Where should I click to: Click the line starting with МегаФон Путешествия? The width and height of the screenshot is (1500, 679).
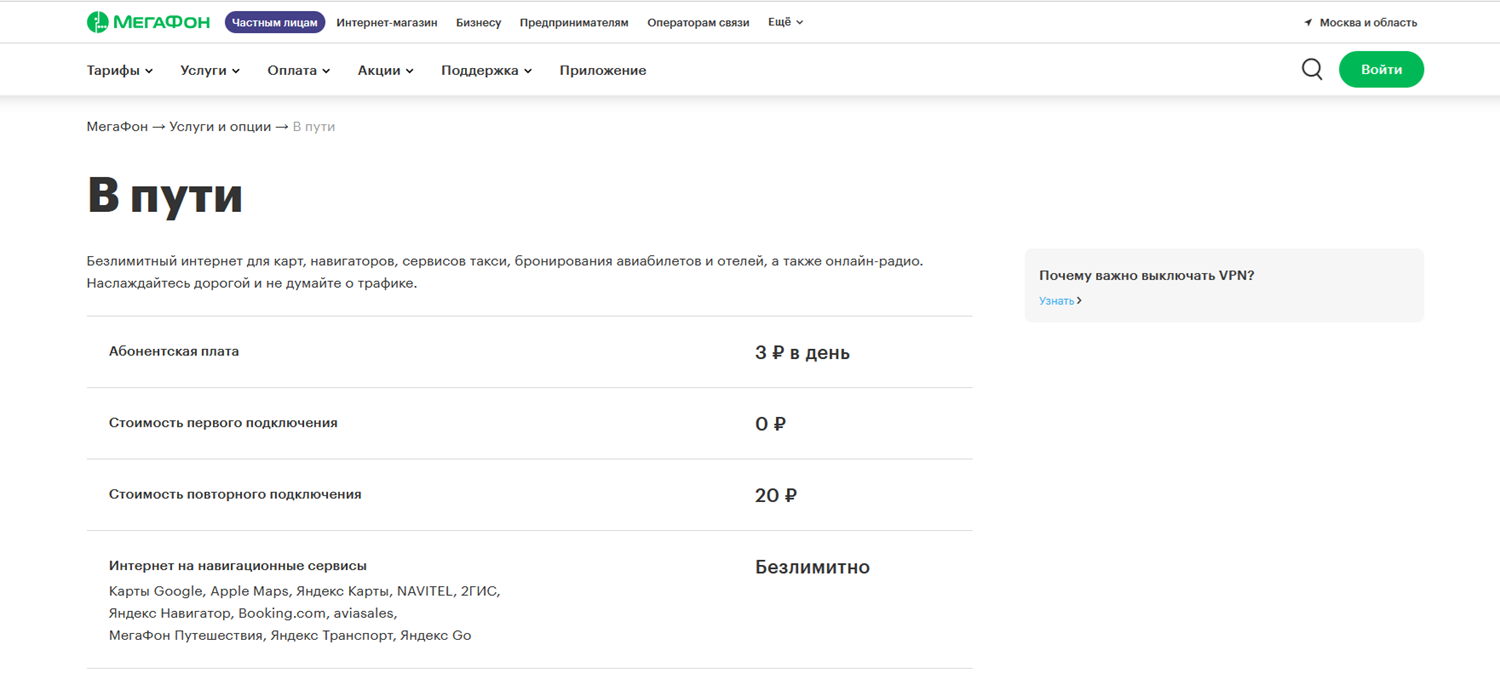click(290, 635)
